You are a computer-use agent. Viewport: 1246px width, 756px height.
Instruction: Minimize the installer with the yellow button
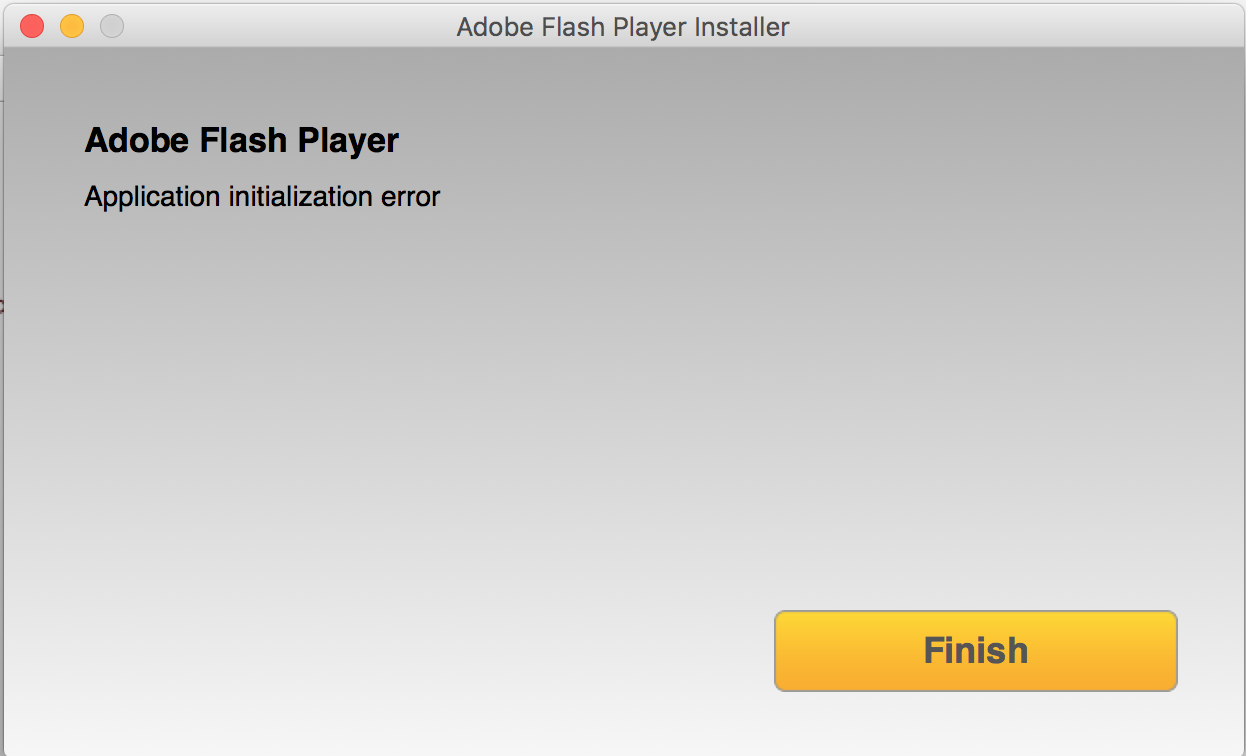point(72,26)
